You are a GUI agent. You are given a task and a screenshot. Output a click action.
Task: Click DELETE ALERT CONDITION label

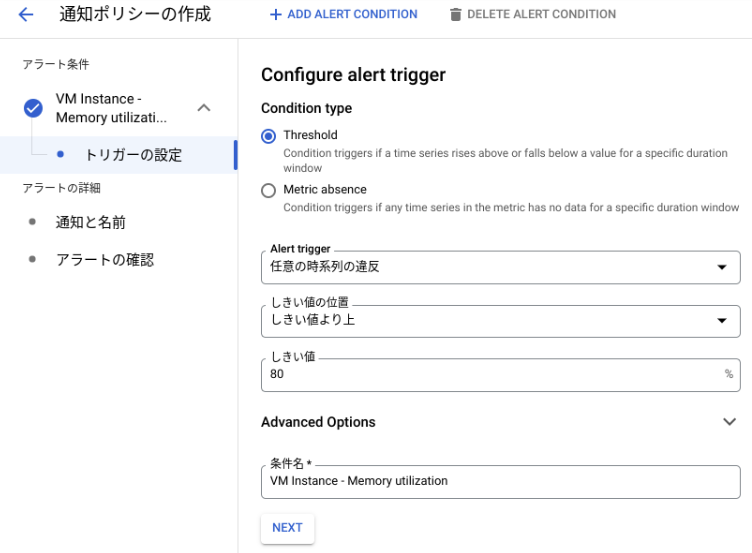[541, 14]
